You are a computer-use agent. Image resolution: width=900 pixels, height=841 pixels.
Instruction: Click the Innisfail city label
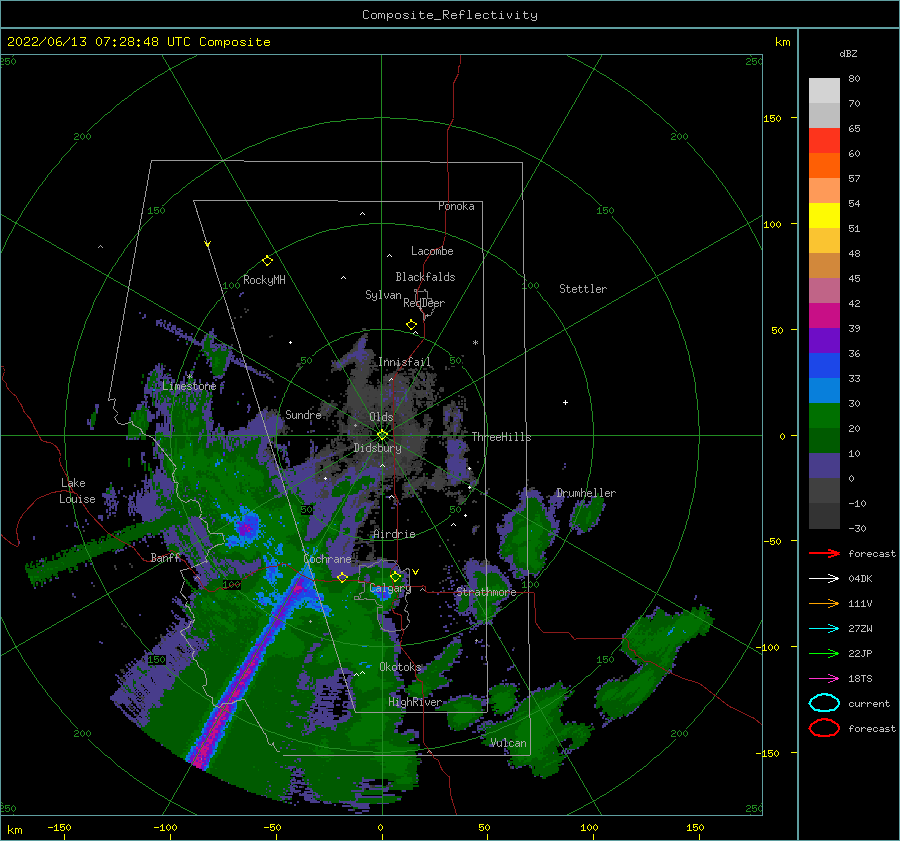(x=404, y=362)
